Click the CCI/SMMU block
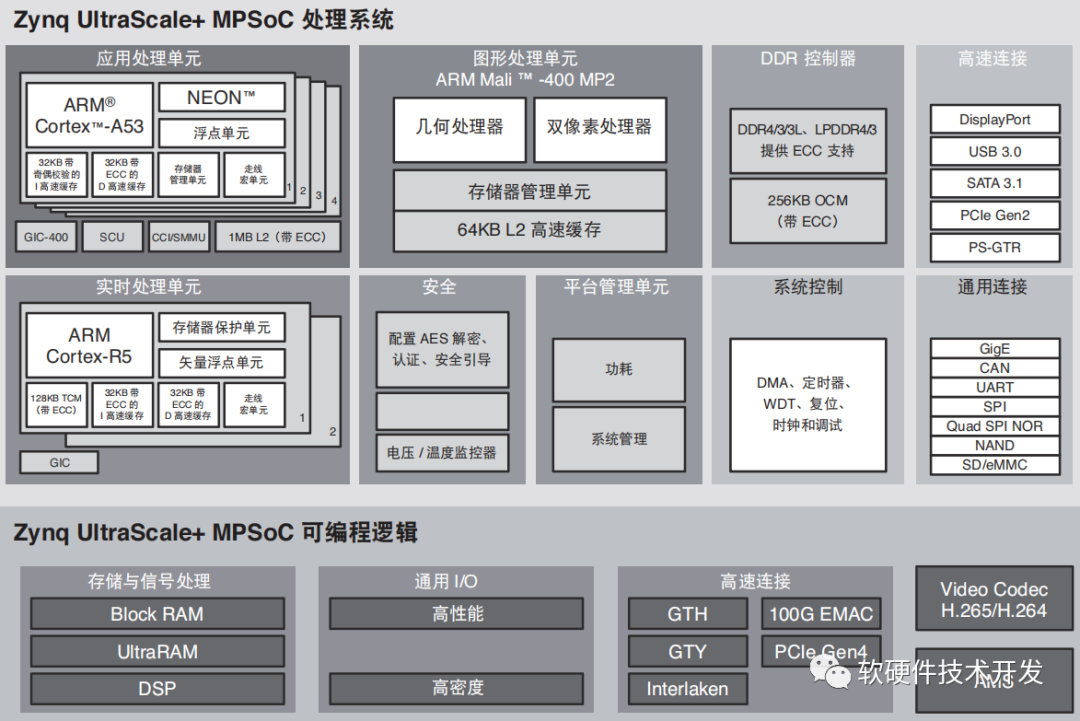Viewport: 1080px width, 721px height. (179, 237)
